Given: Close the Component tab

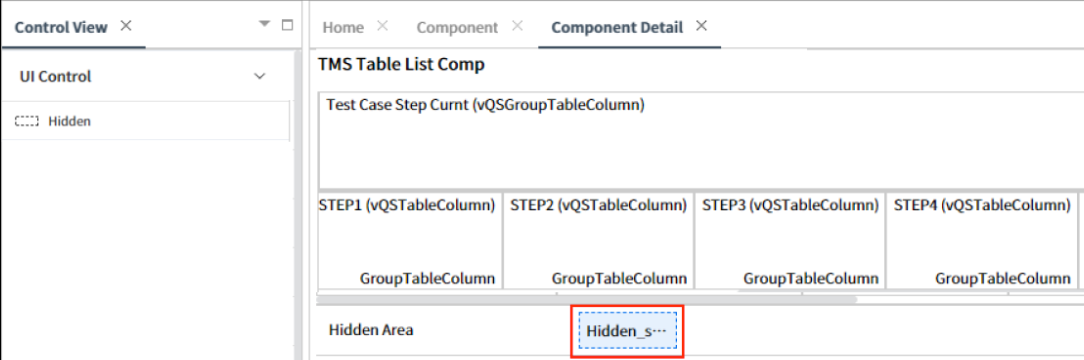Looking at the screenshot, I should click(x=517, y=26).
